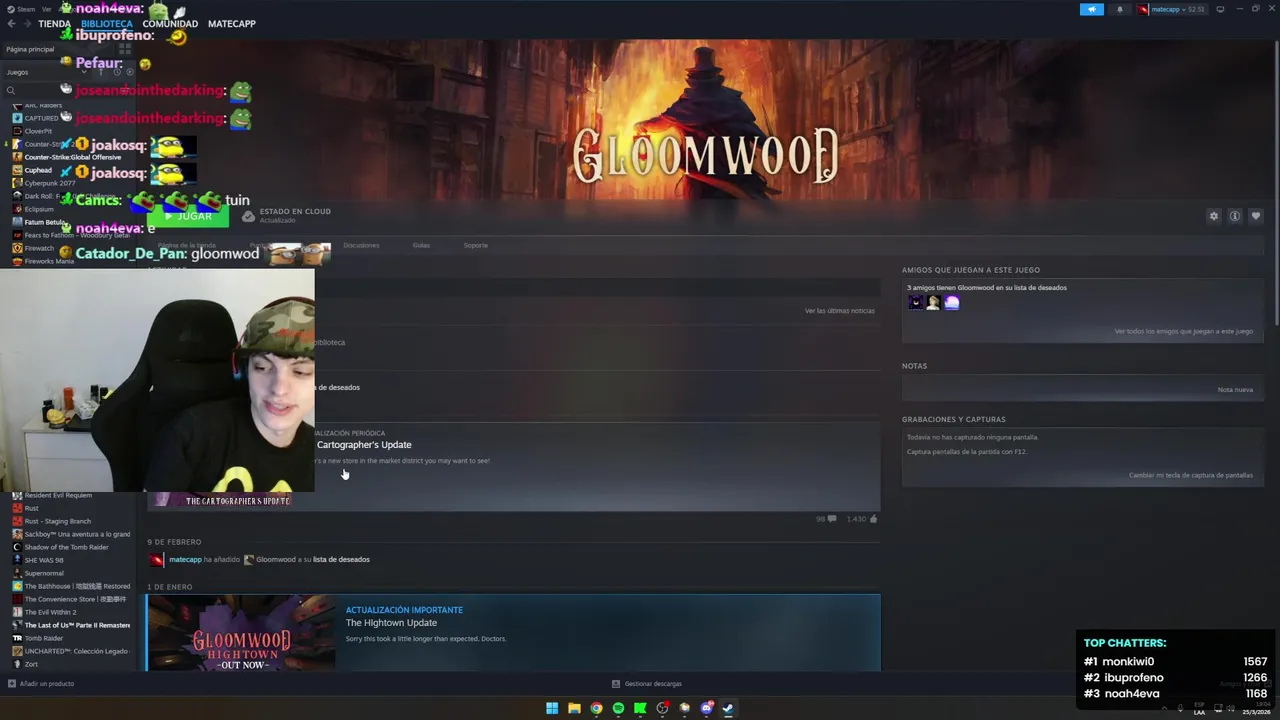Open the Windows Start menu
This screenshot has width=1280, height=720.
click(552, 708)
